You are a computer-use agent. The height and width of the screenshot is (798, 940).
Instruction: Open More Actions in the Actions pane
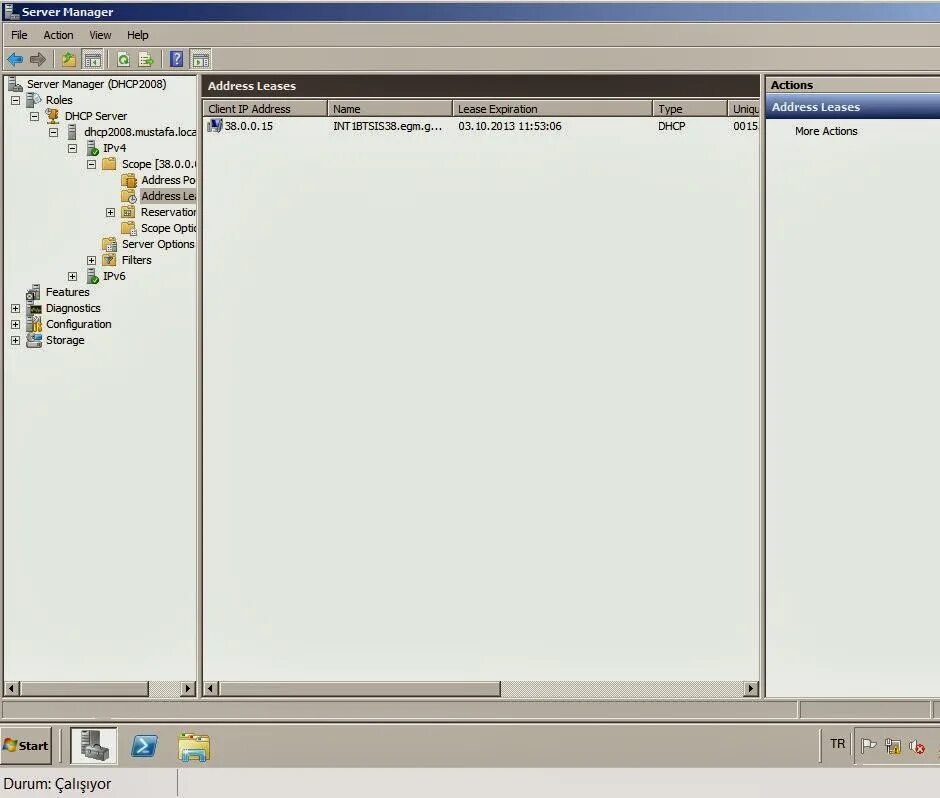[826, 131]
